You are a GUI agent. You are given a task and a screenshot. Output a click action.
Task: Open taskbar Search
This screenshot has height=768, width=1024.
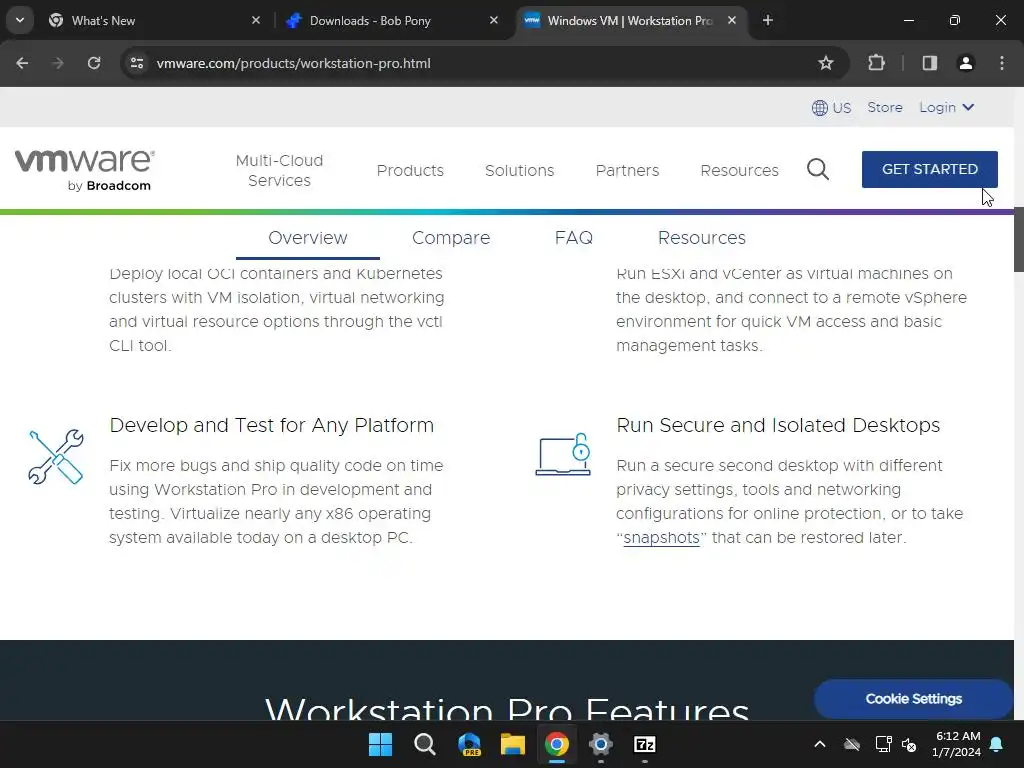tap(424, 744)
